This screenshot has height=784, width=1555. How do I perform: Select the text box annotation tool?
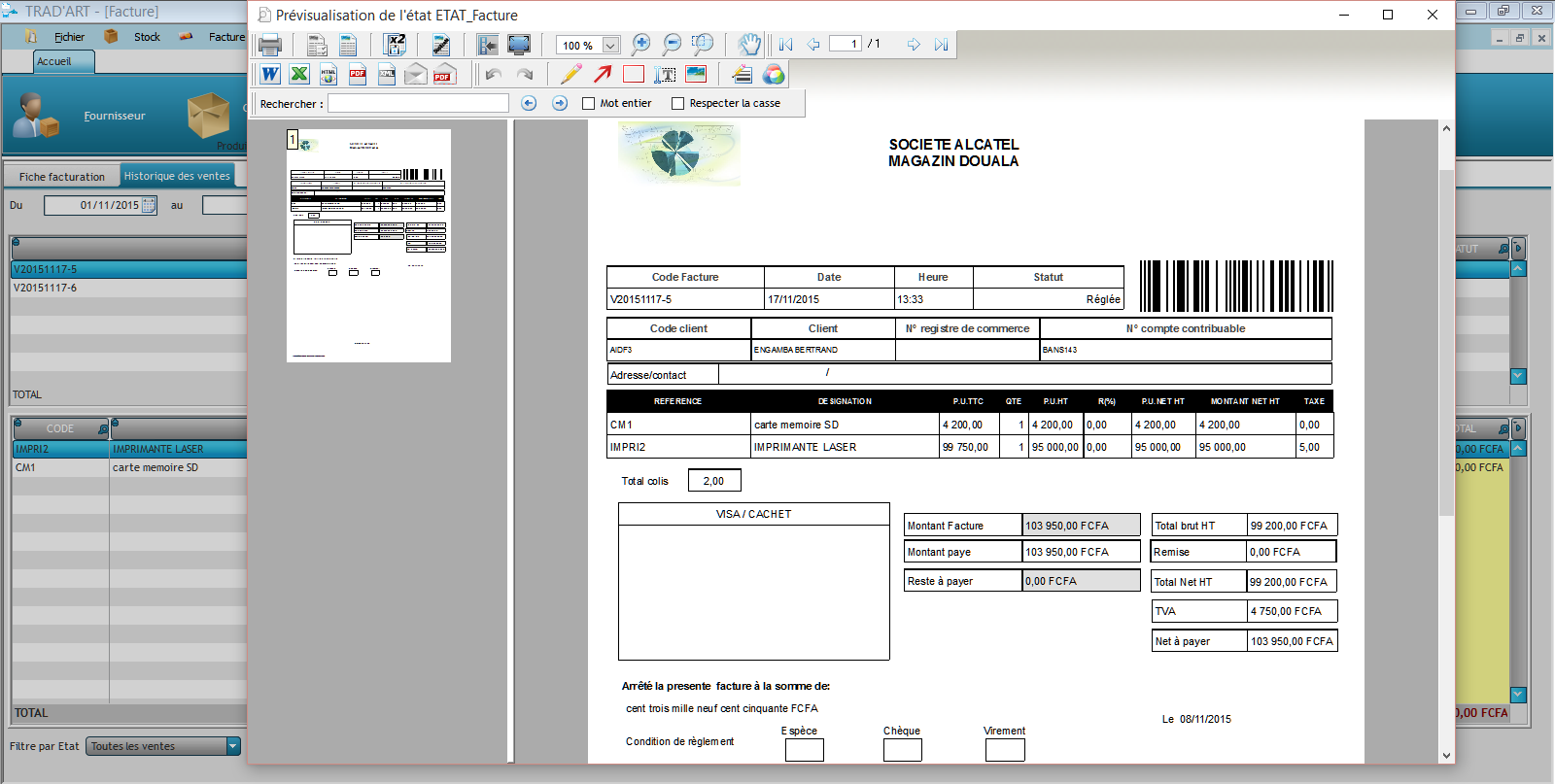pos(665,74)
